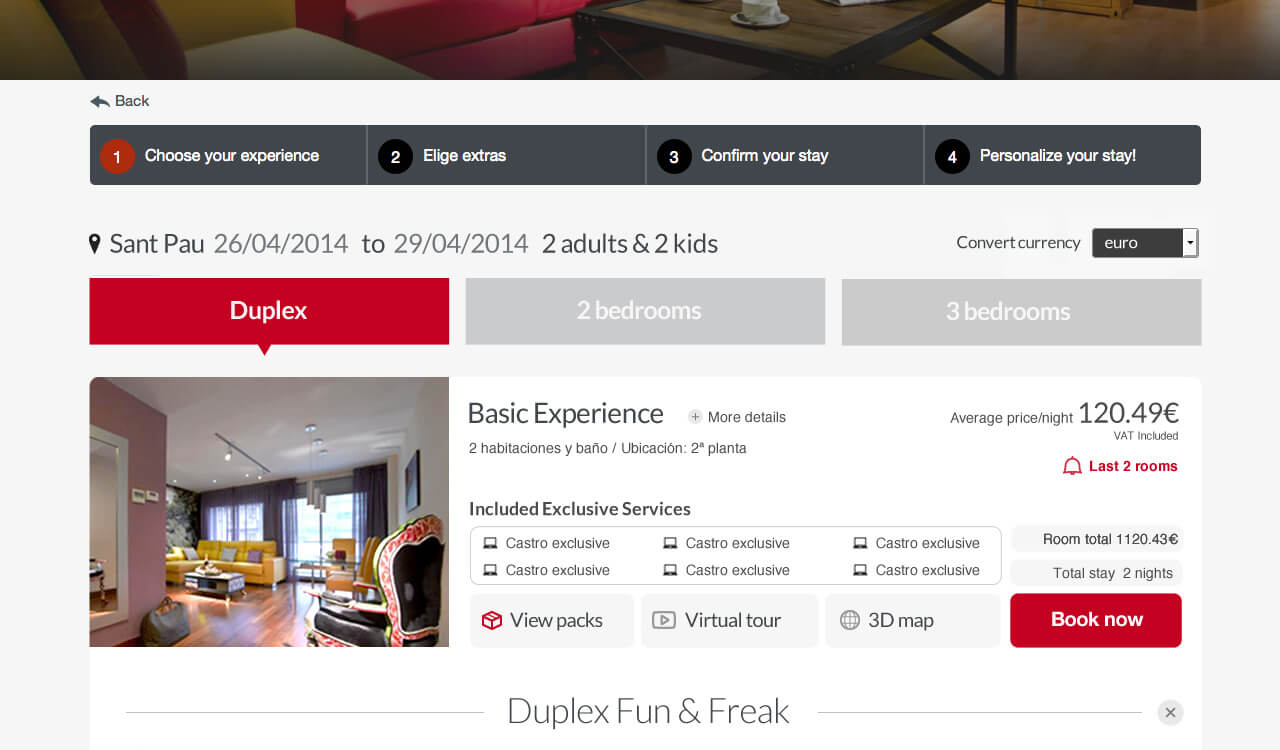Click the bell icon next to Last 2 rooms

tap(1072, 466)
